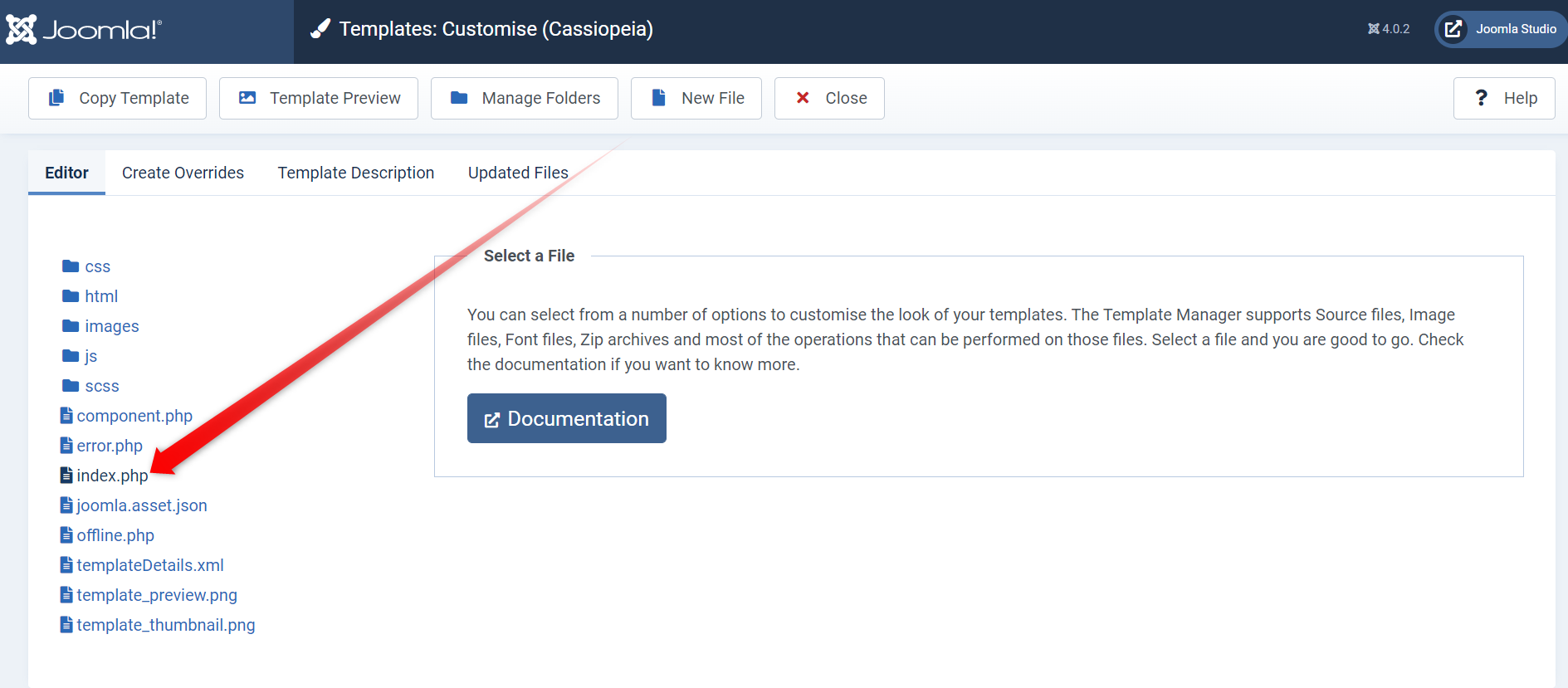Create a New File
The image size is (1568, 688).
point(696,98)
